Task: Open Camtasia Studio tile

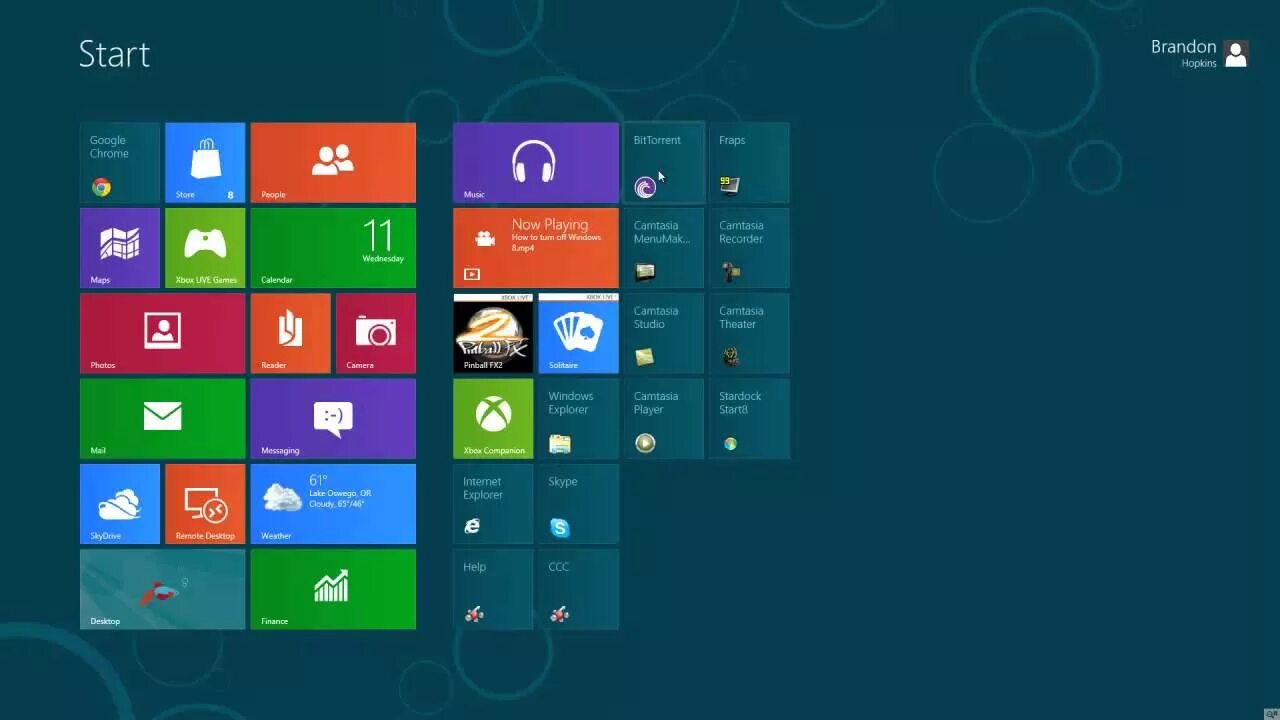Action: [x=664, y=333]
